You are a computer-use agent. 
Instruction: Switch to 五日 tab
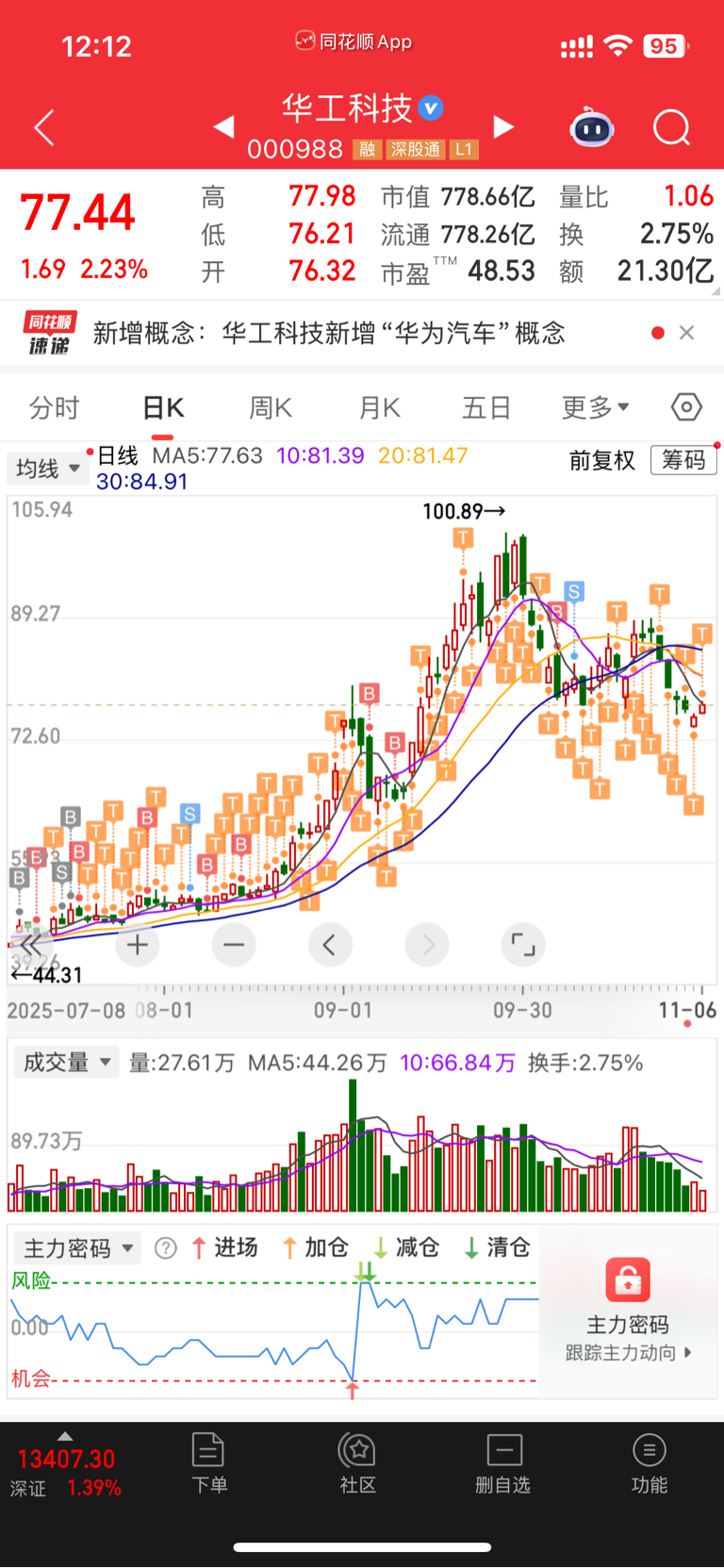(x=486, y=407)
